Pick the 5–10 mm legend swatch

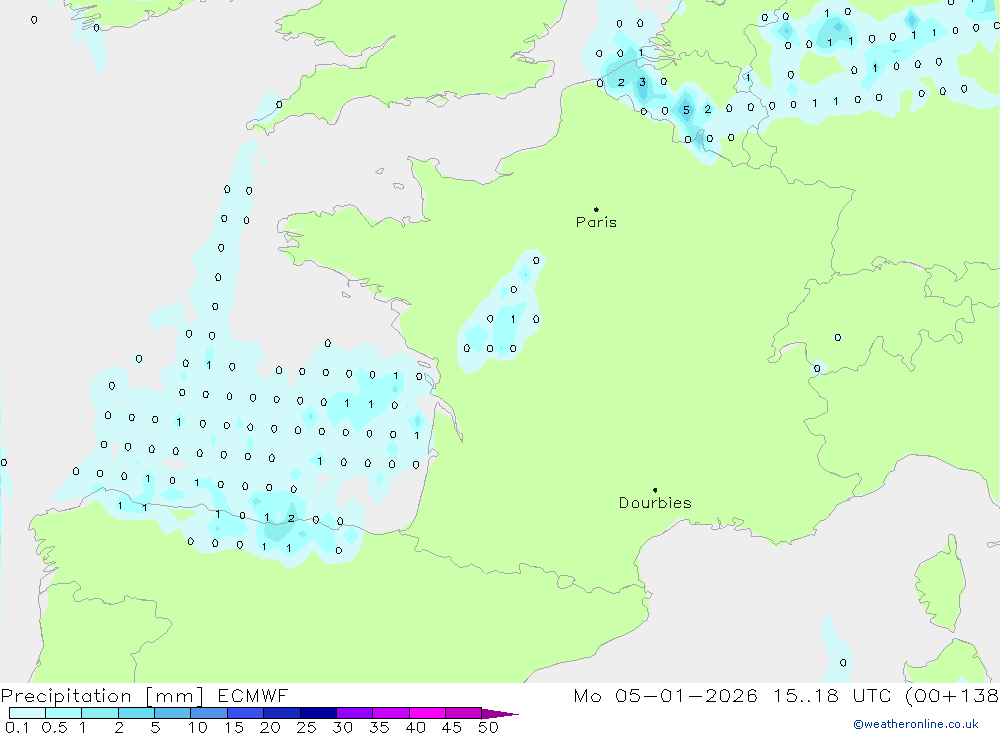point(173,713)
